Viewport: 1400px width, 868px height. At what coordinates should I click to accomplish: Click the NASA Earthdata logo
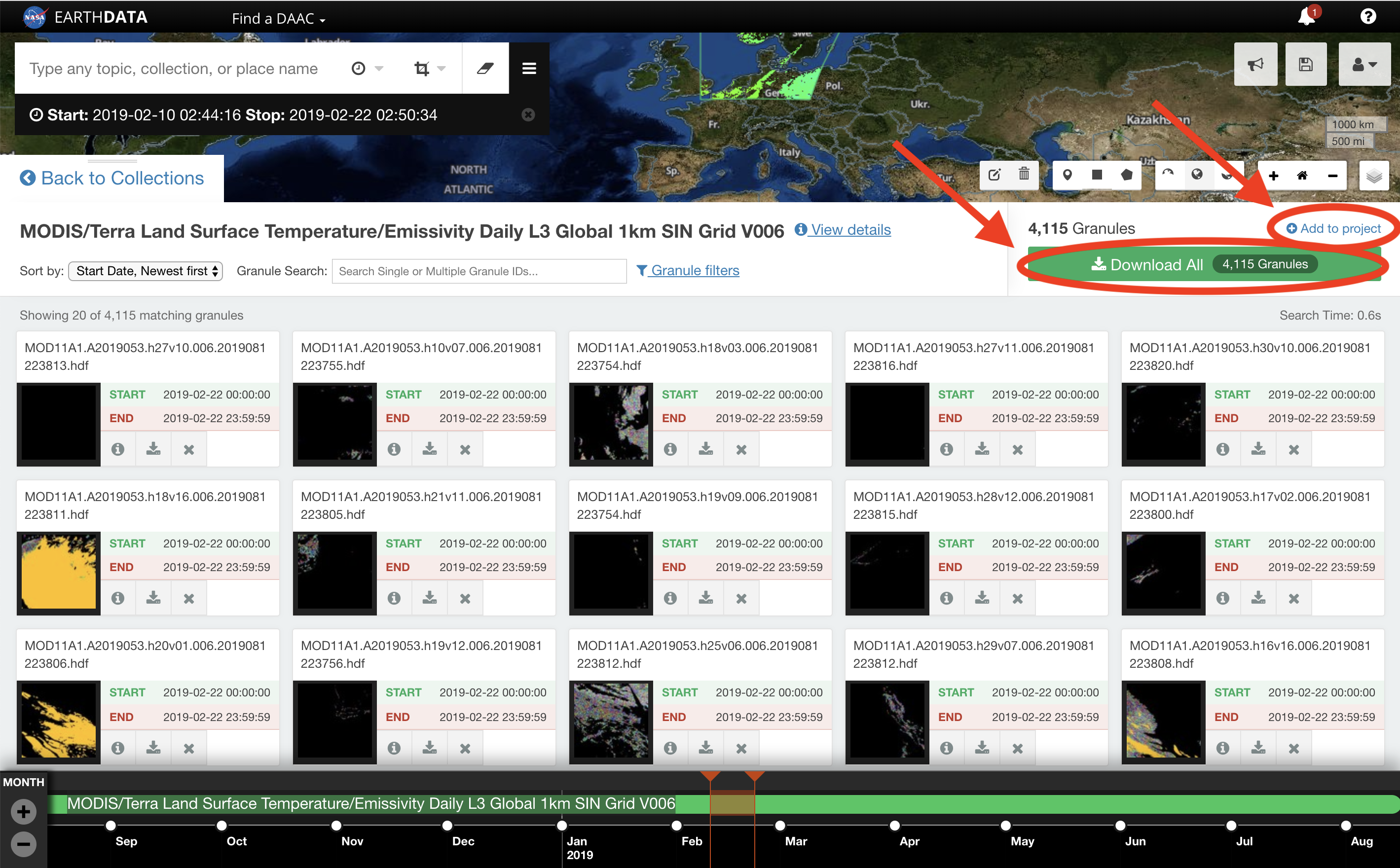point(85,17)
